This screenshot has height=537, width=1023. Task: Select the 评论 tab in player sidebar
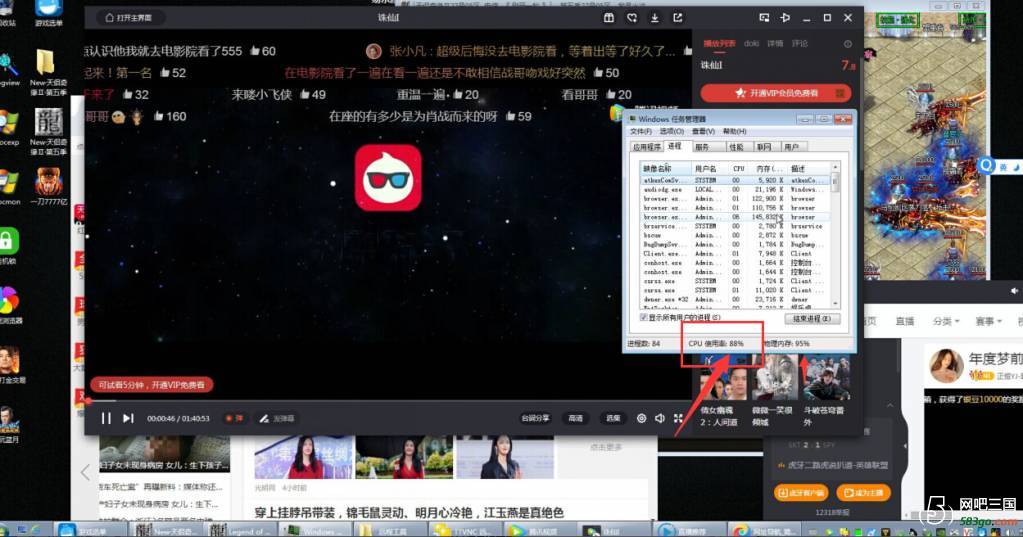point(799,44)
